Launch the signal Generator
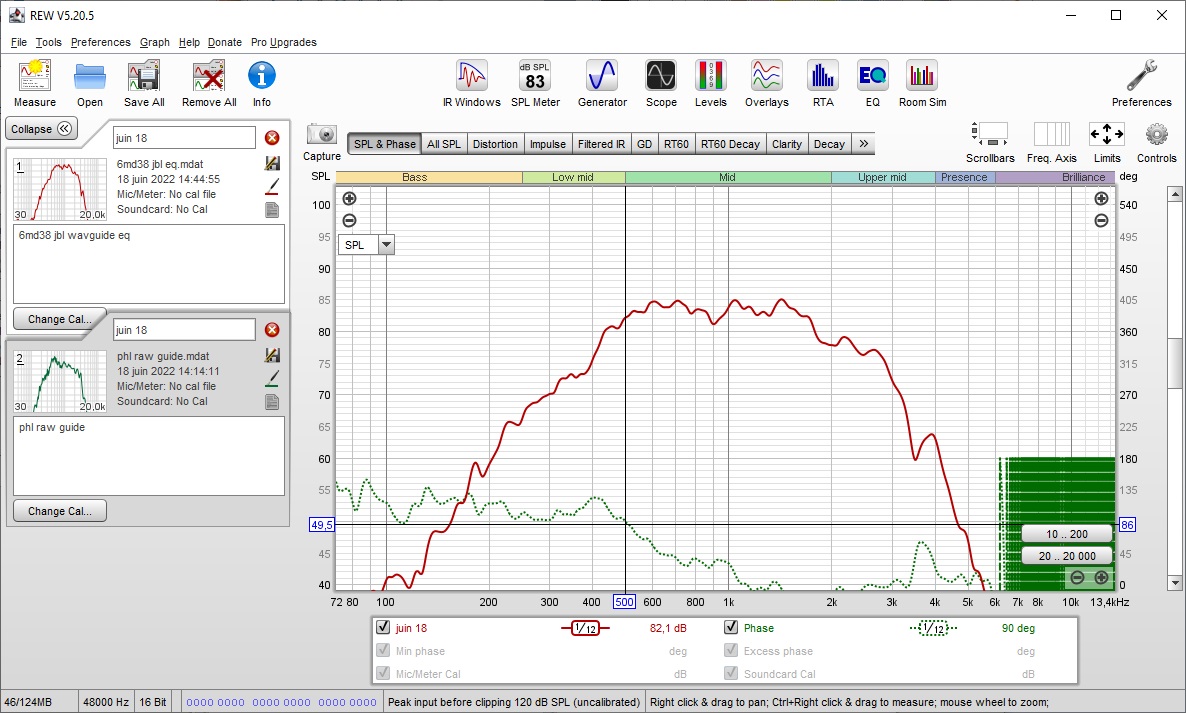 (x=602, y=83)
